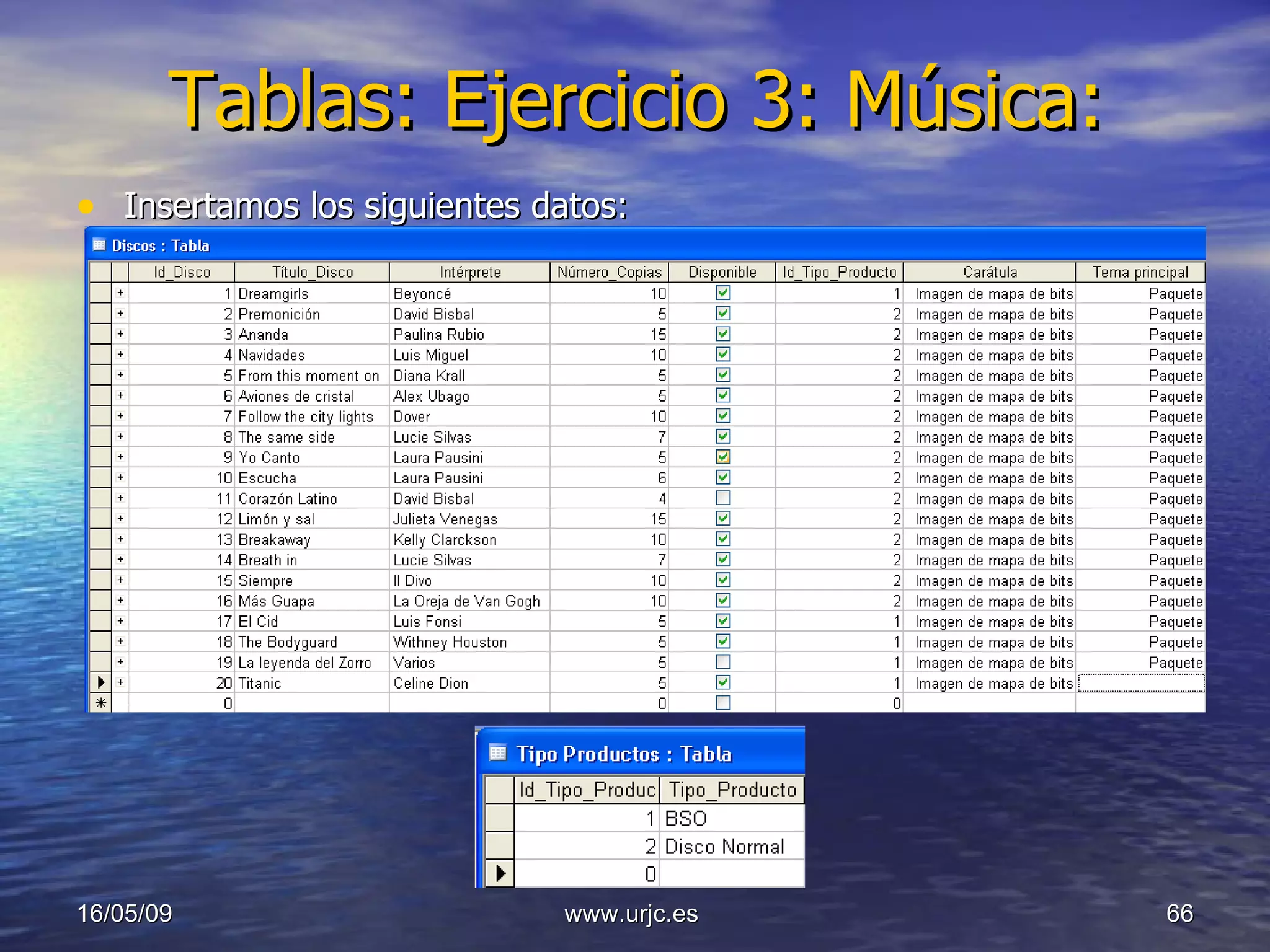Select the Intérprete column header
This screenshot has width=1270, height=952.
(469, 272)
